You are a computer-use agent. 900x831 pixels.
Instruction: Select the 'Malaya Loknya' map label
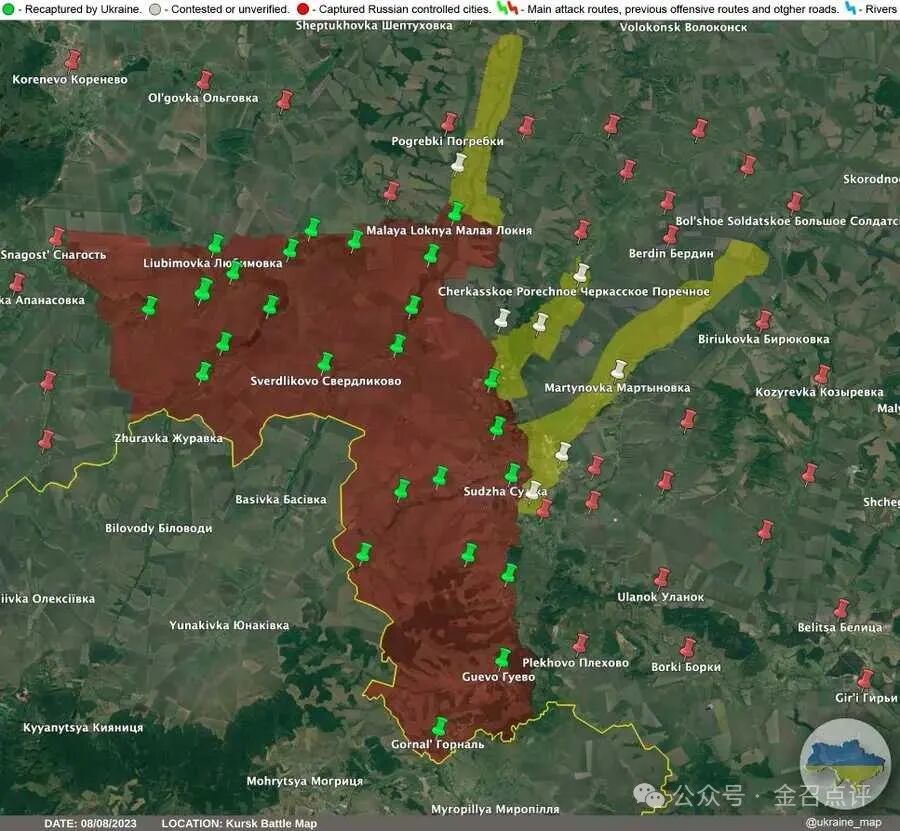click(449, 231)
